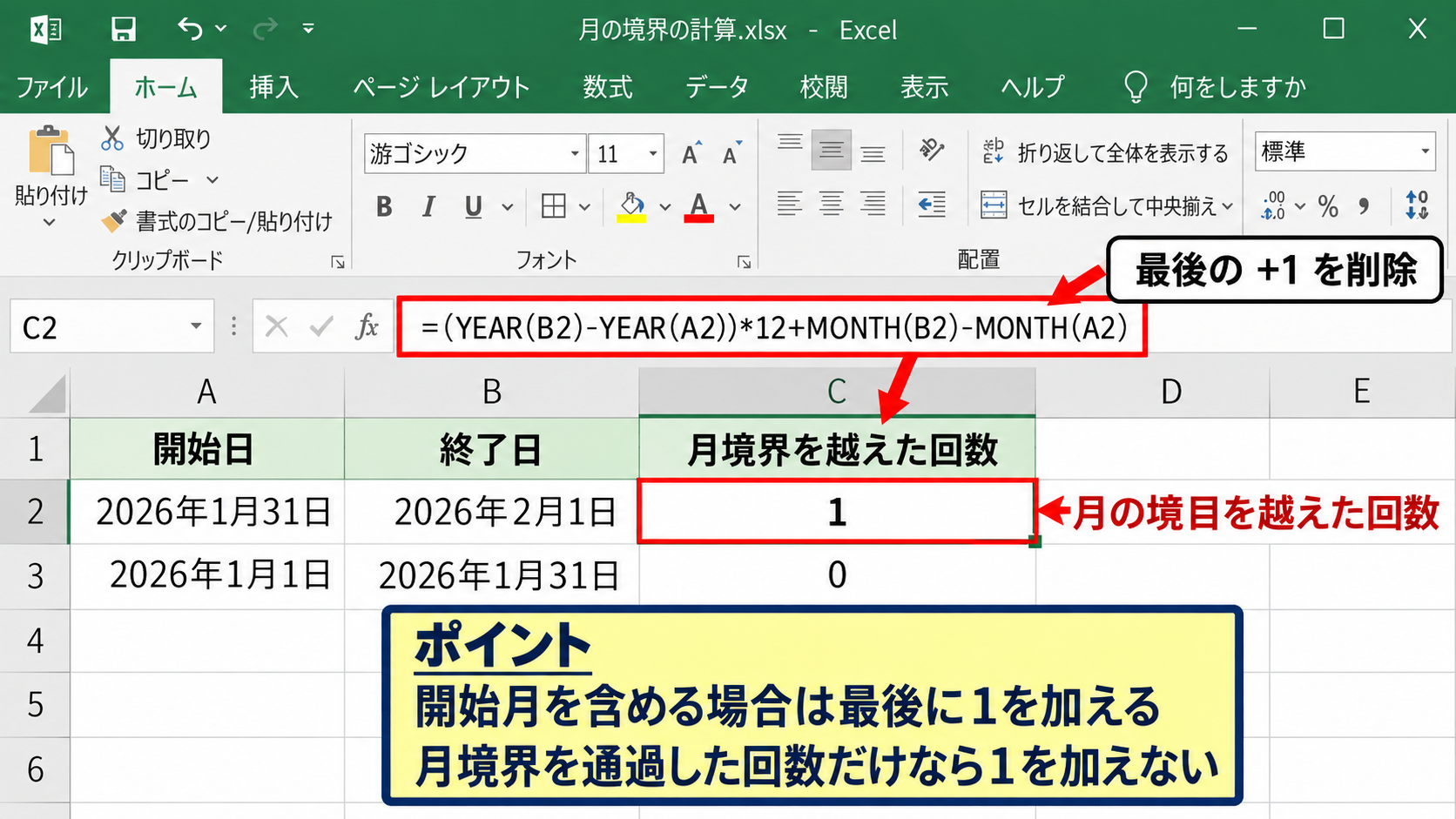This screenshot has width=1456, height=819.
Task: Open the font size dropdown
Action: click(x=652, y=154)
